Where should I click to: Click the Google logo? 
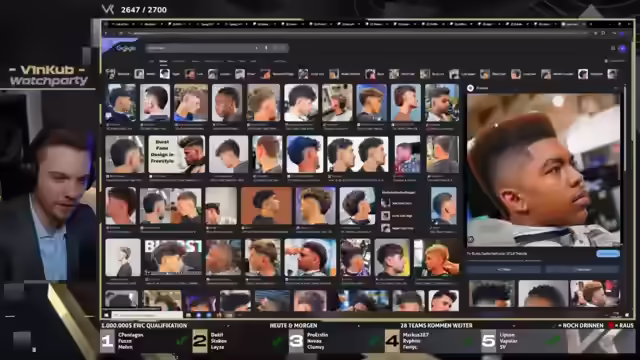[126, 48]
